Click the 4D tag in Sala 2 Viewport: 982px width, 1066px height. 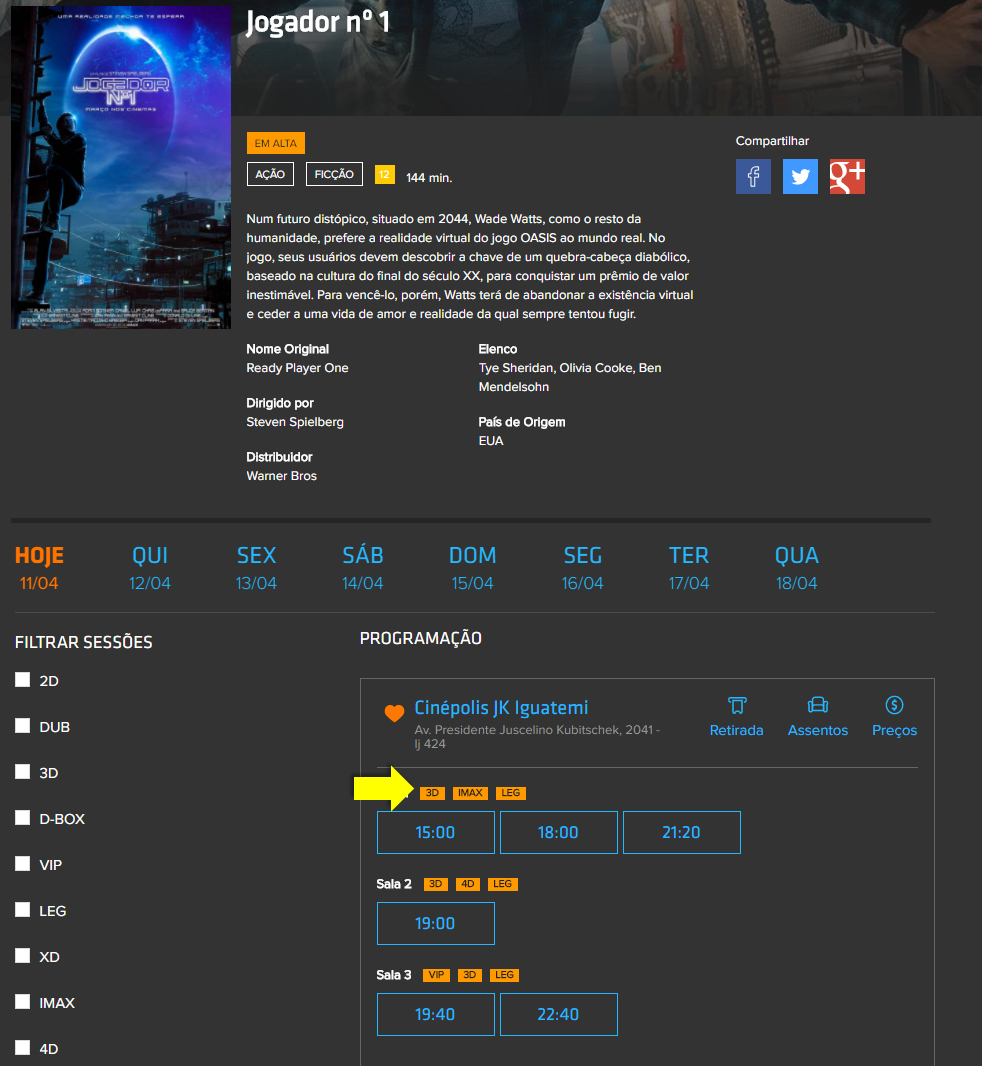pyautogui.click(x=468, y=884)
